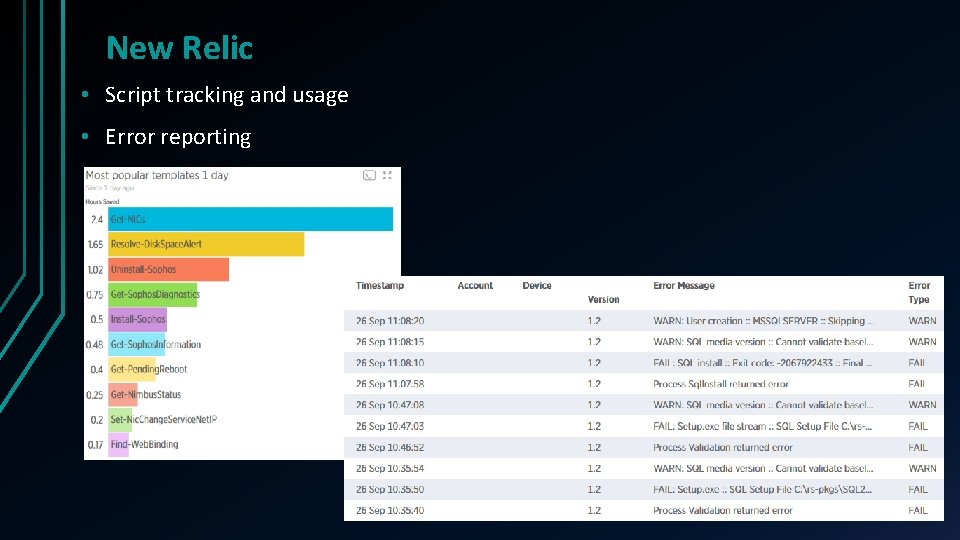Image resolution: width=960 pixels, height=540 pixels.
Task: Click the WARN error type in the 11:08:20 row
Action: pos(922,321)
